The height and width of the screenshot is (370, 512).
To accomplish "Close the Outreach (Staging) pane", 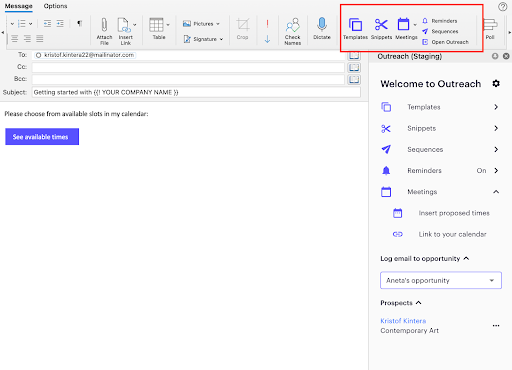I will coord(506,56).
